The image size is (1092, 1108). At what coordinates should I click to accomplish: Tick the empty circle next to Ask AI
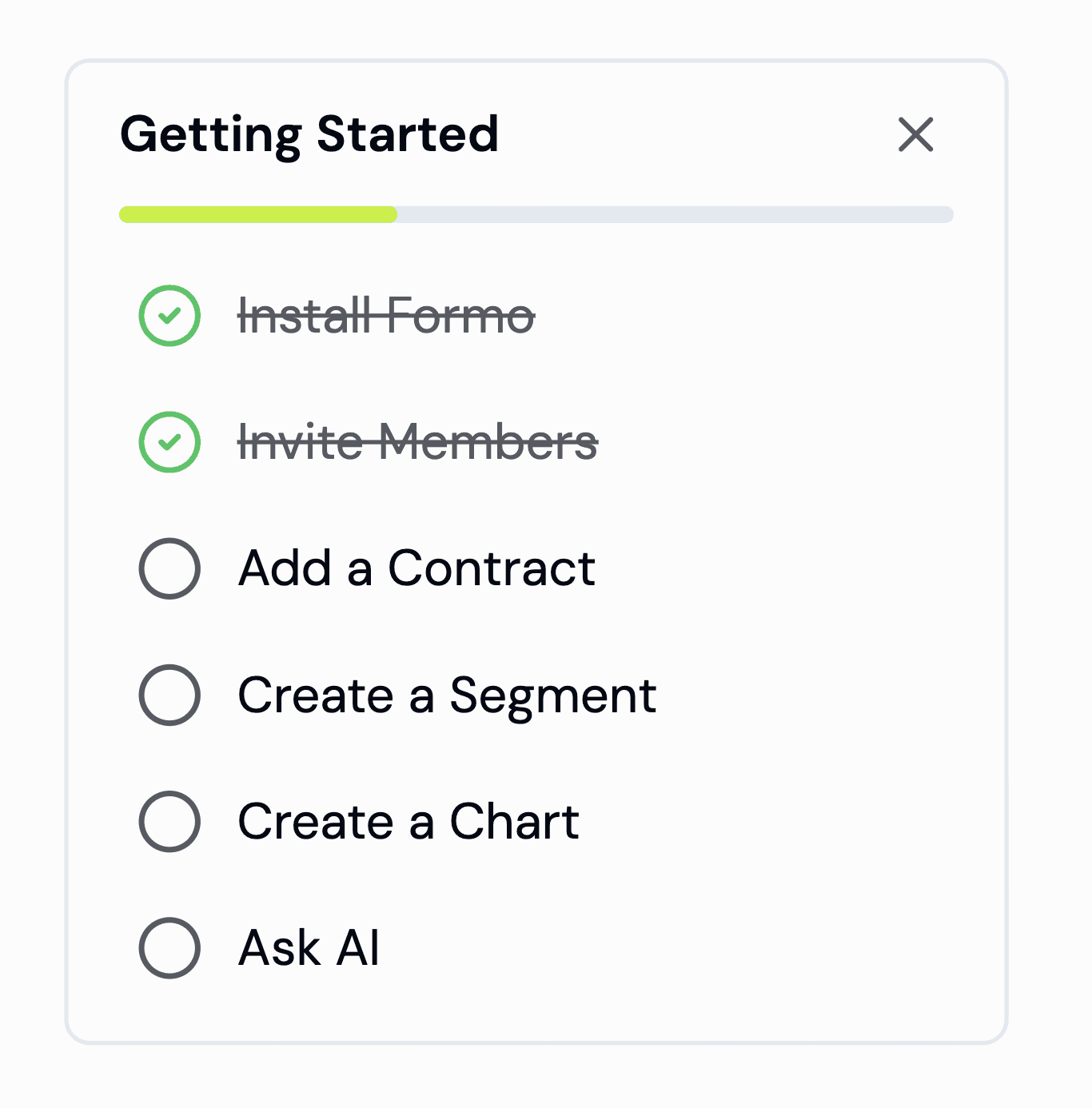pos(169,947)
